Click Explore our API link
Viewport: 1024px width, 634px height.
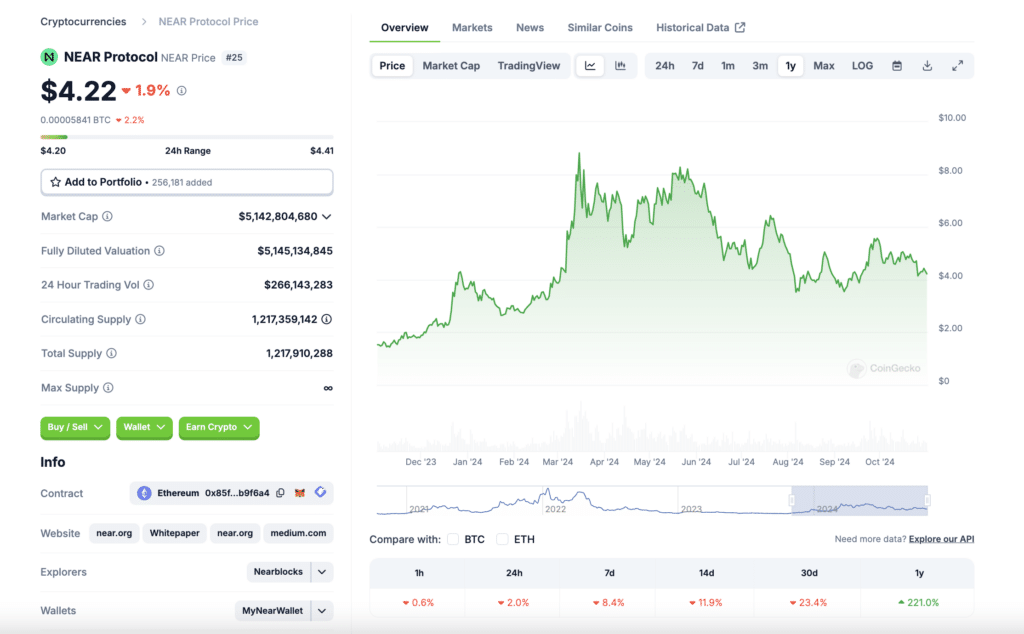(941, 539)
